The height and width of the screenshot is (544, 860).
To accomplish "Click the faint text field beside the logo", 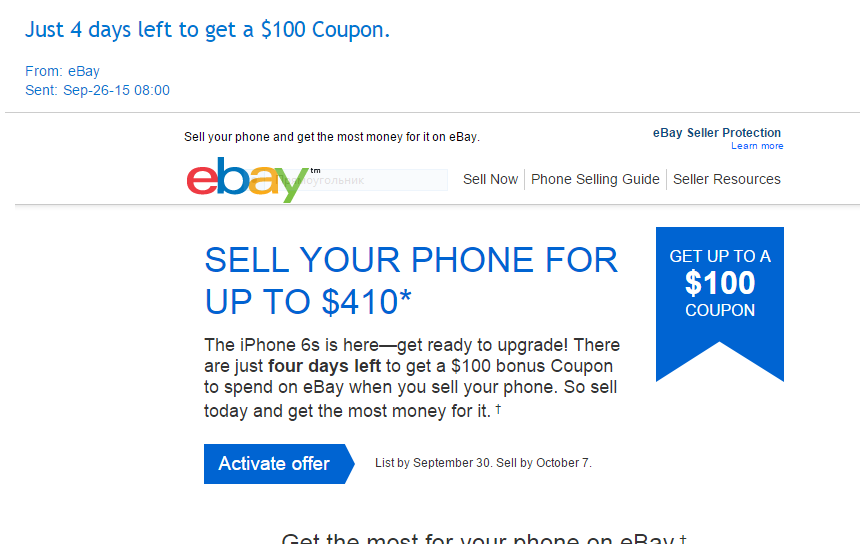I will click(380, 181).
